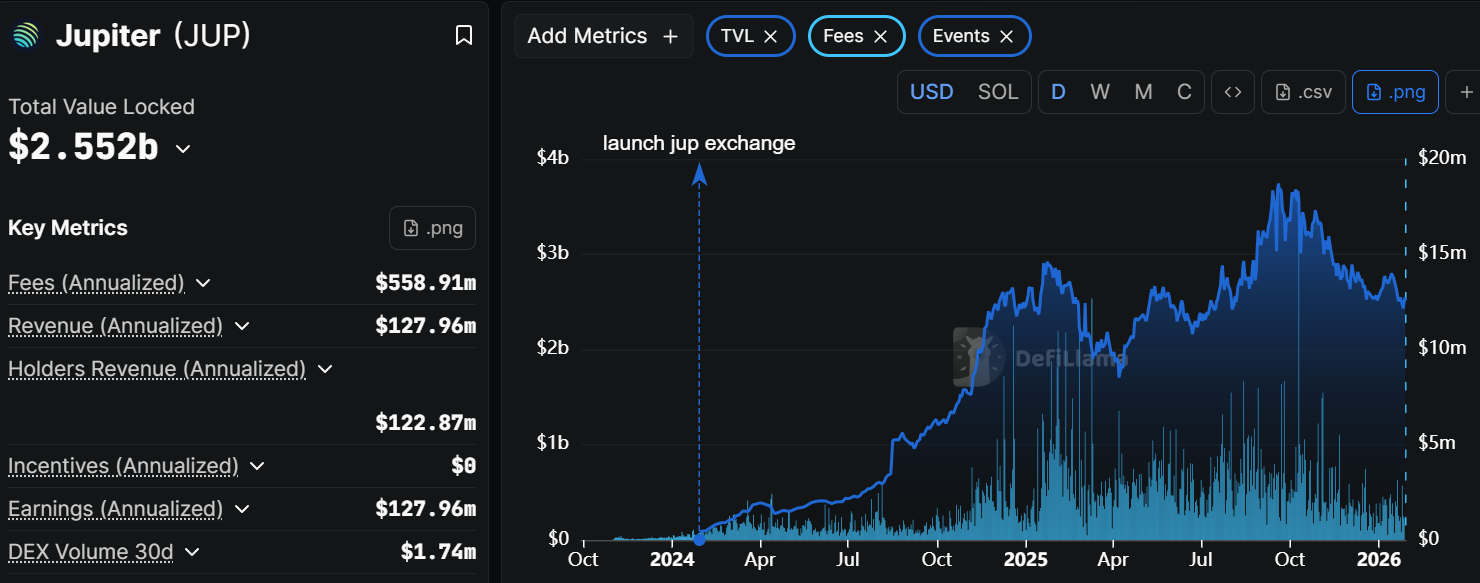The image size is (1480, 583).
Task: Select USD currency denomination
Action: click(x=931, y=92)
